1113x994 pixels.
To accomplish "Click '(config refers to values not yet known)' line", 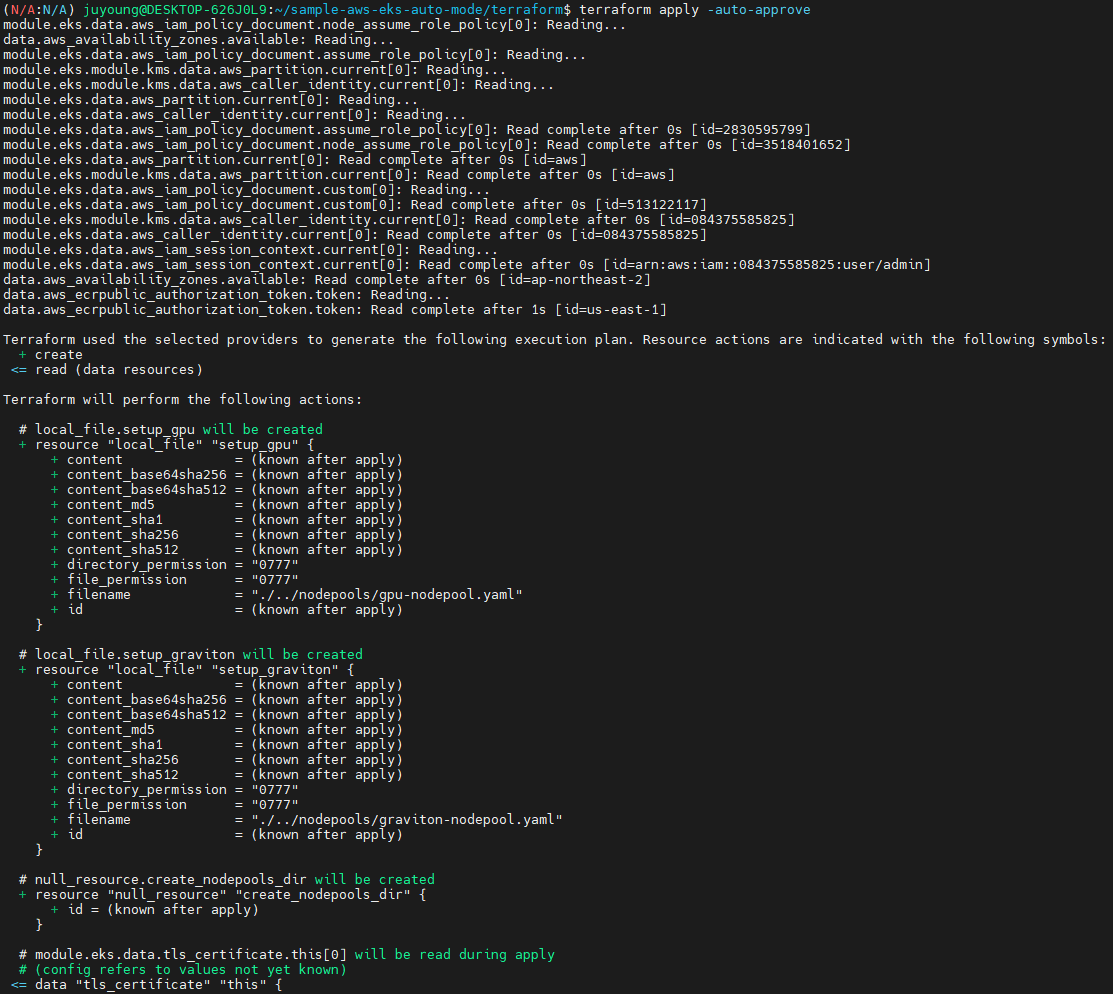I will pyautogui.click(x=182, y=970).
